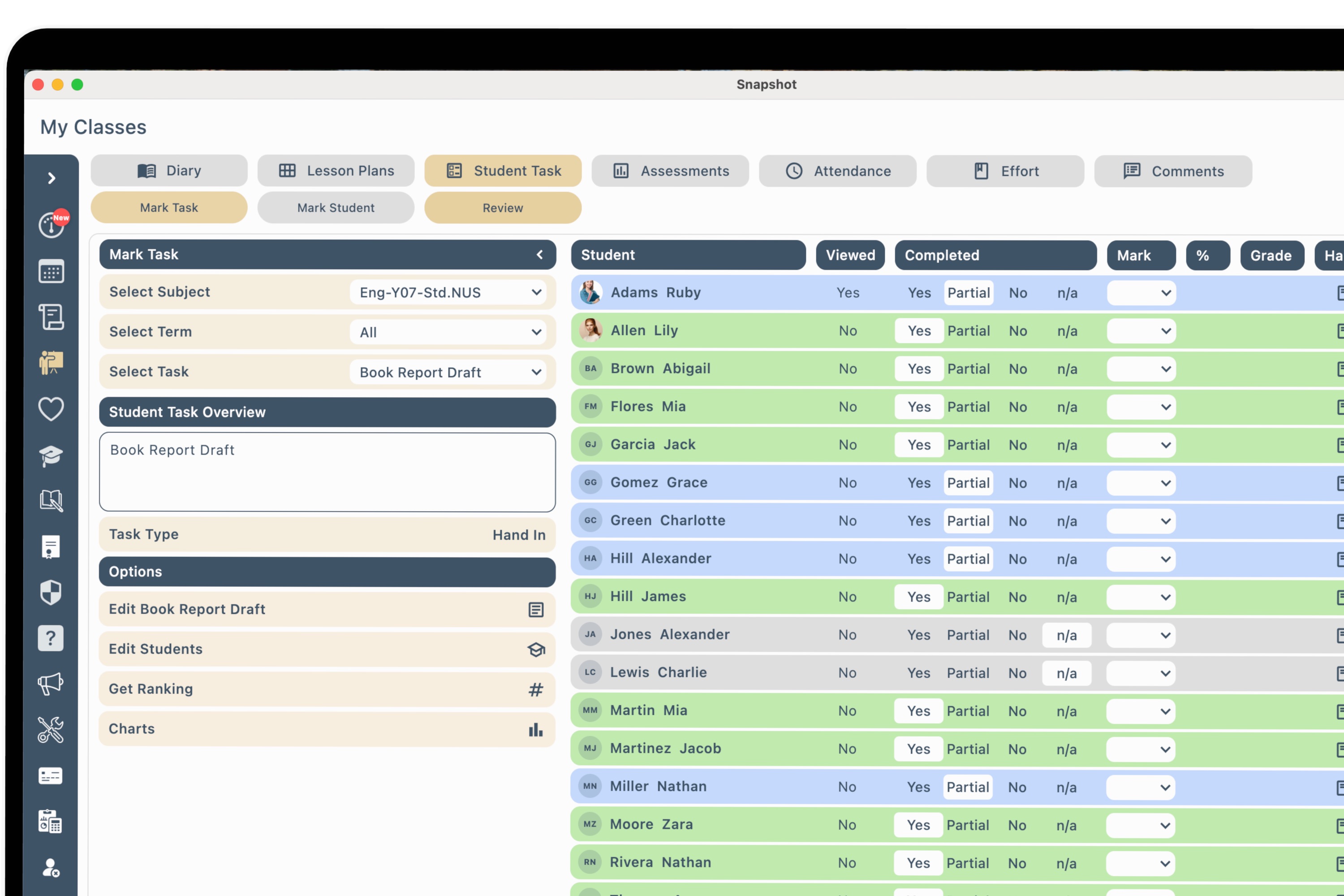
Task: Open the calendar icon in sidebar
Action: click(51, 271)
